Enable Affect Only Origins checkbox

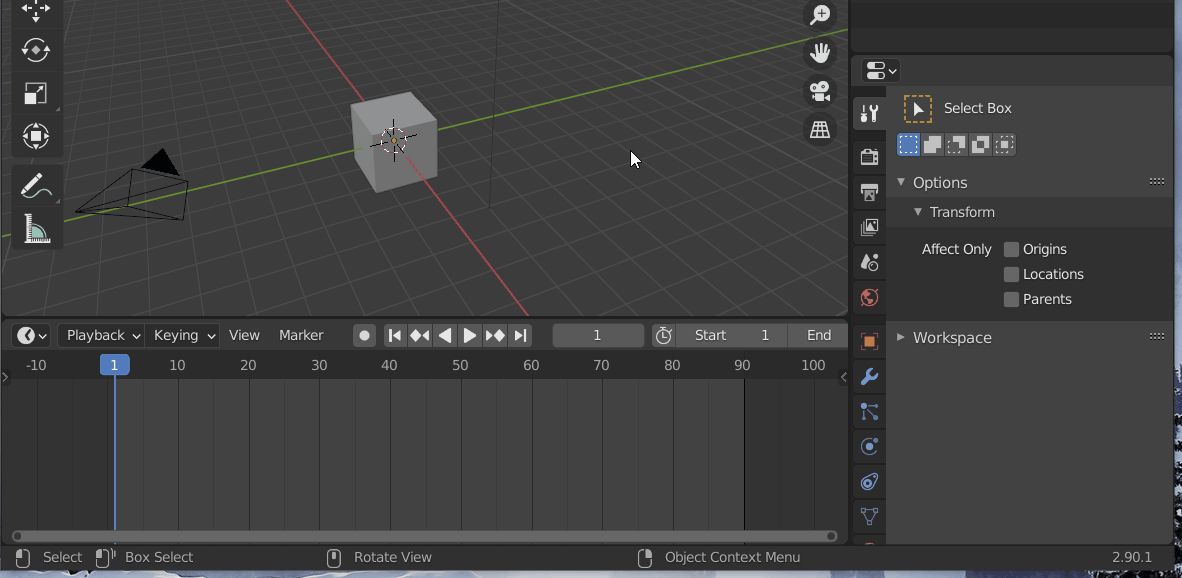[x=1012, y=249]
